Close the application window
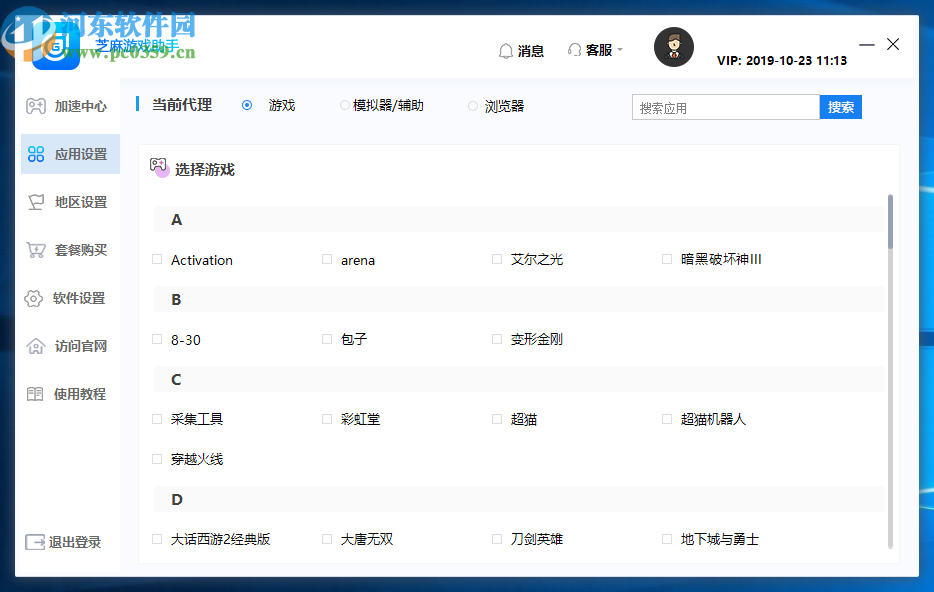This screenshot has height=592, width=934. 893,44
